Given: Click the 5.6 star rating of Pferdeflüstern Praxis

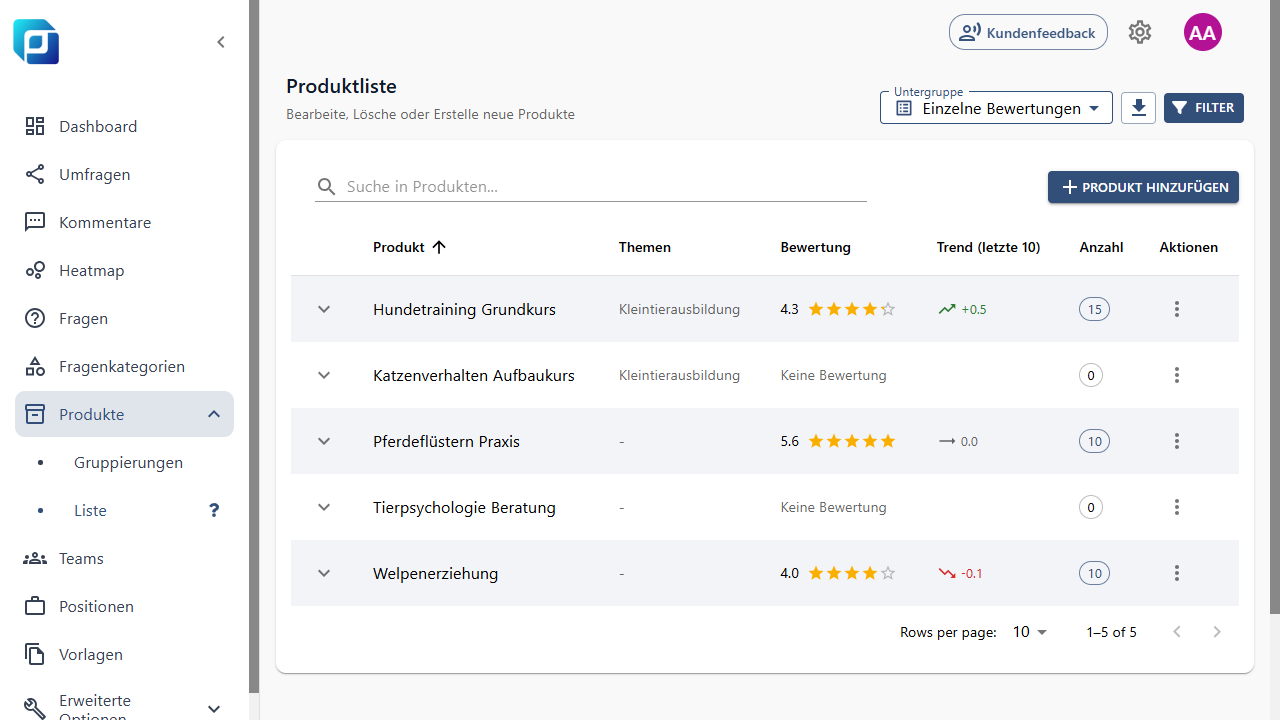Looking at the screenshot, I should point(852,441).
